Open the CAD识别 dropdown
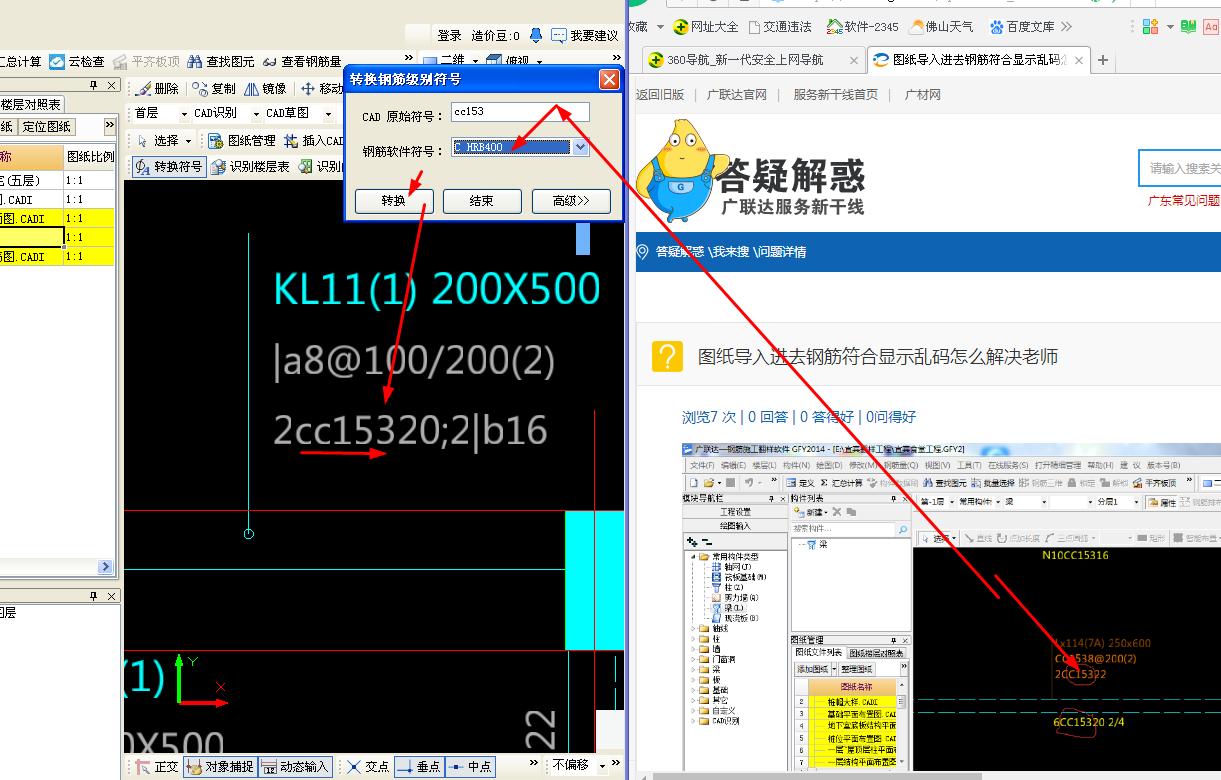The image size is (1221, 780). click(256, 114)
